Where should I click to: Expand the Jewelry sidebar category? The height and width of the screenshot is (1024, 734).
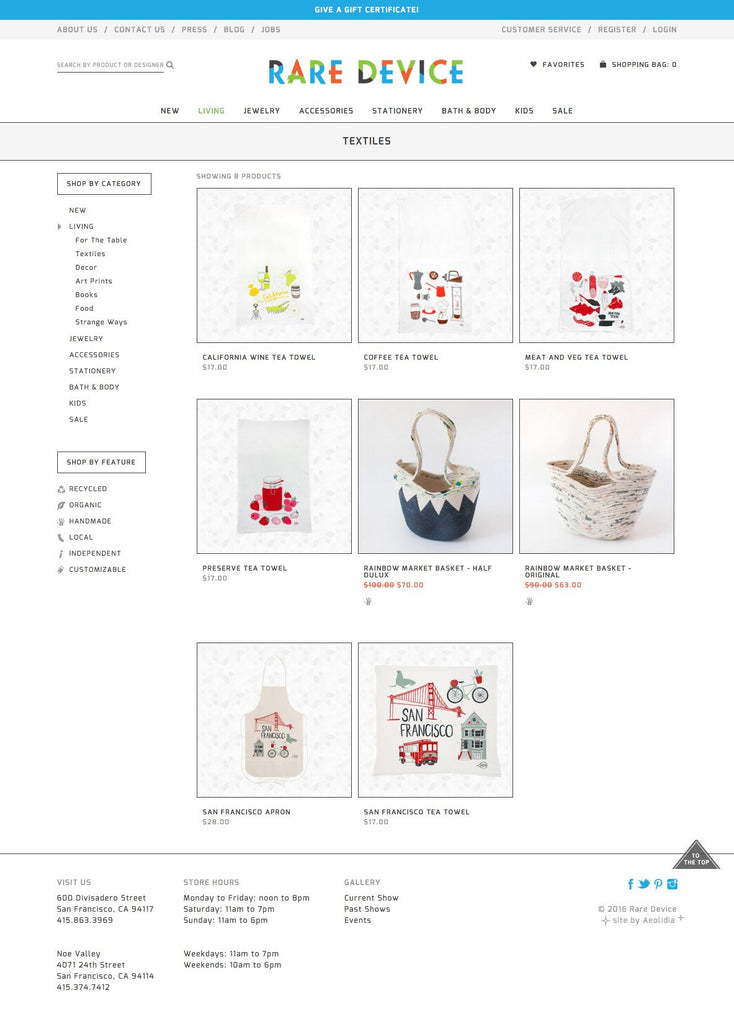[x=86, y=339]
